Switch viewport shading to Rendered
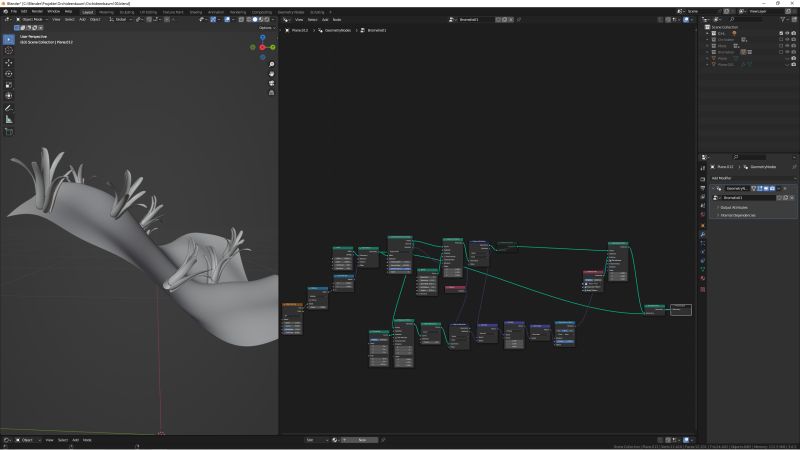 point(267,19)
